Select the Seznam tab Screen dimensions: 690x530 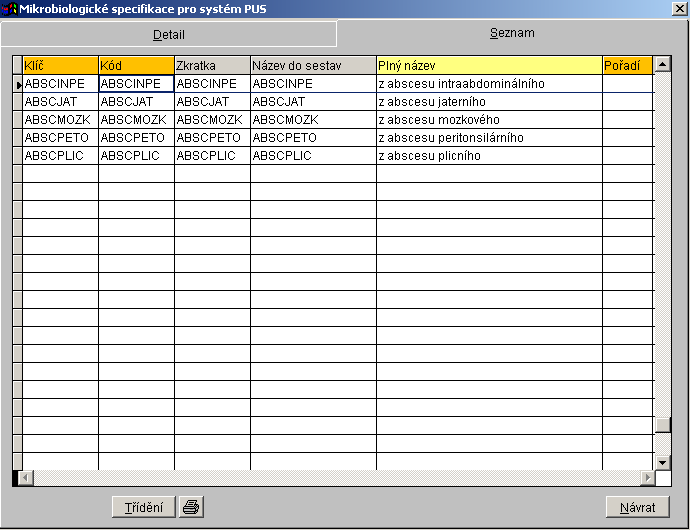click(512, 33)
